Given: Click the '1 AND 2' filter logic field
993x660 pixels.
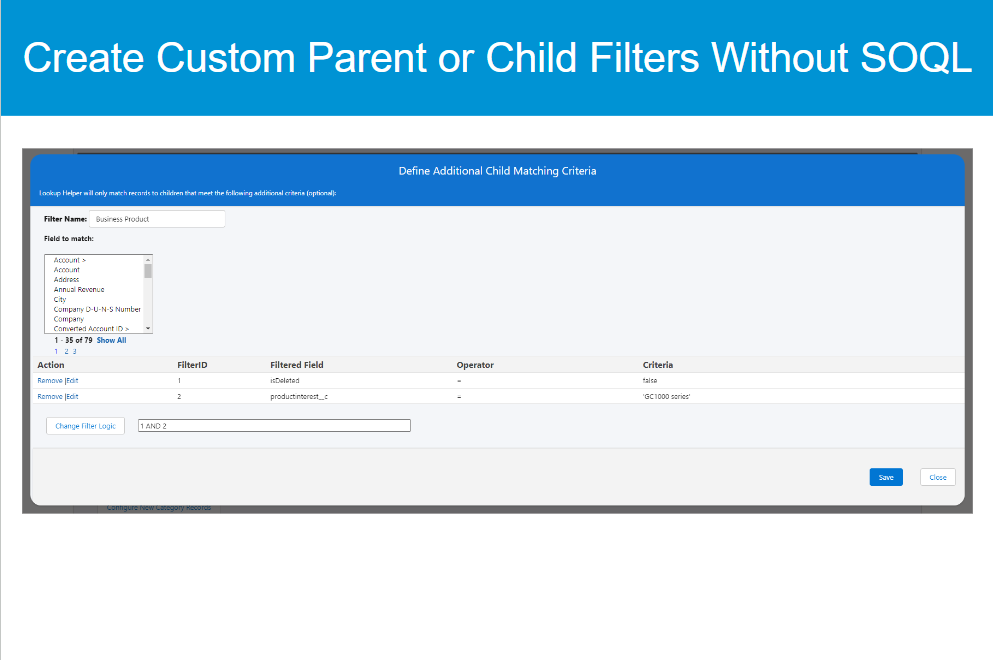Looking at the screenshot, I should pos(274,426).
